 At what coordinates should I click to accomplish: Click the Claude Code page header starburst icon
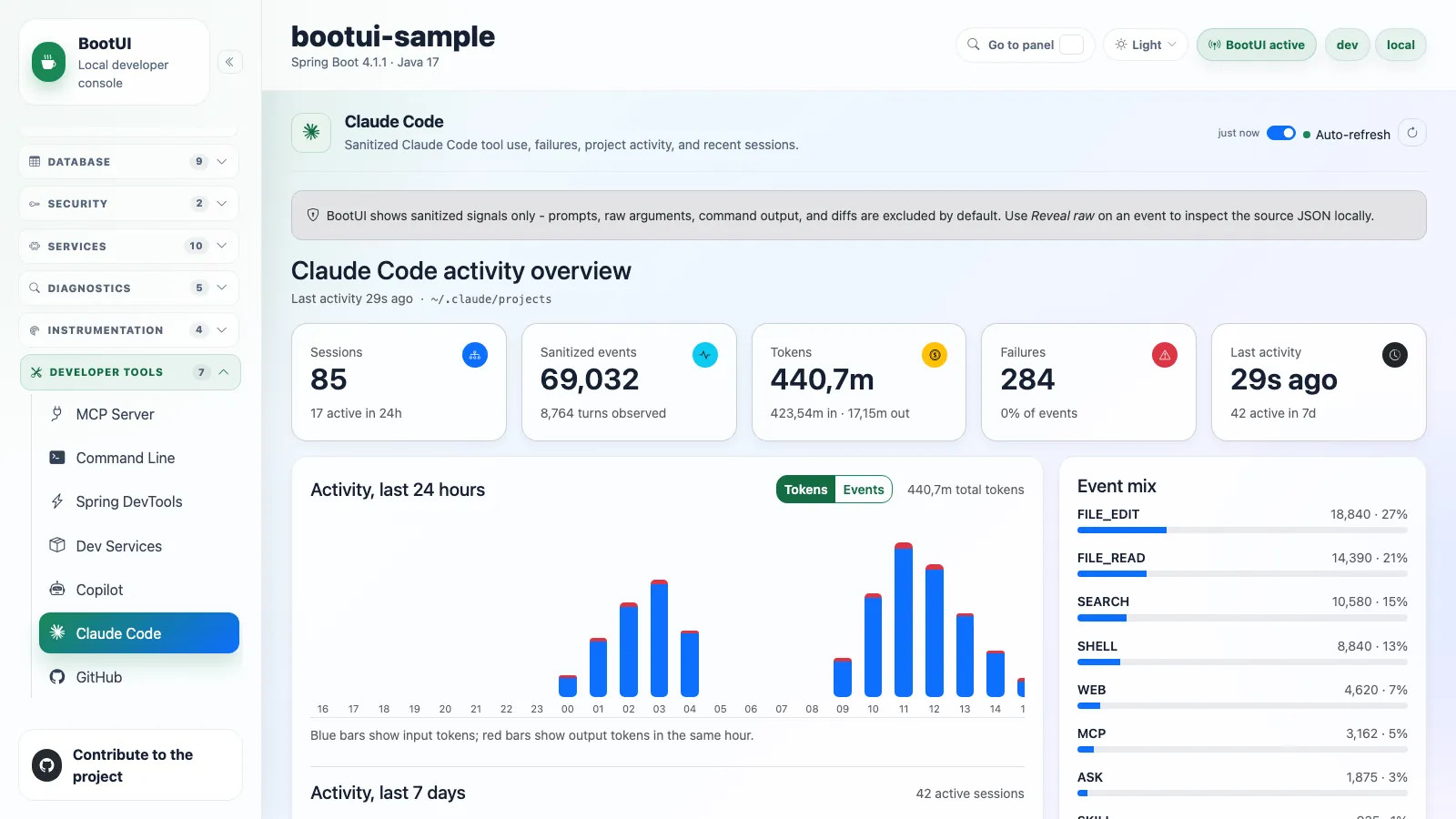point(311,132)
